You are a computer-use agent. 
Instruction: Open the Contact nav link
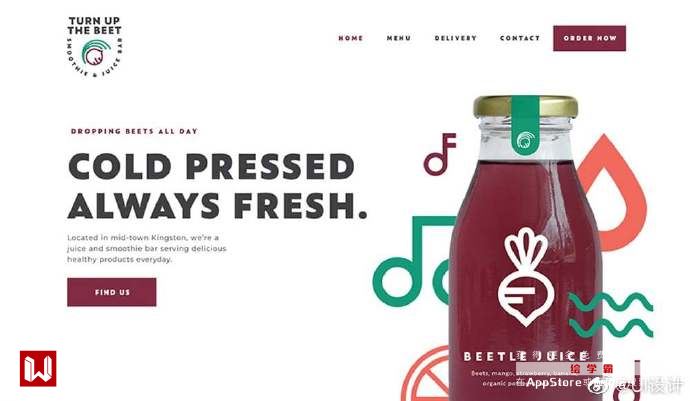pyautogui.click(x=520, y=38)
